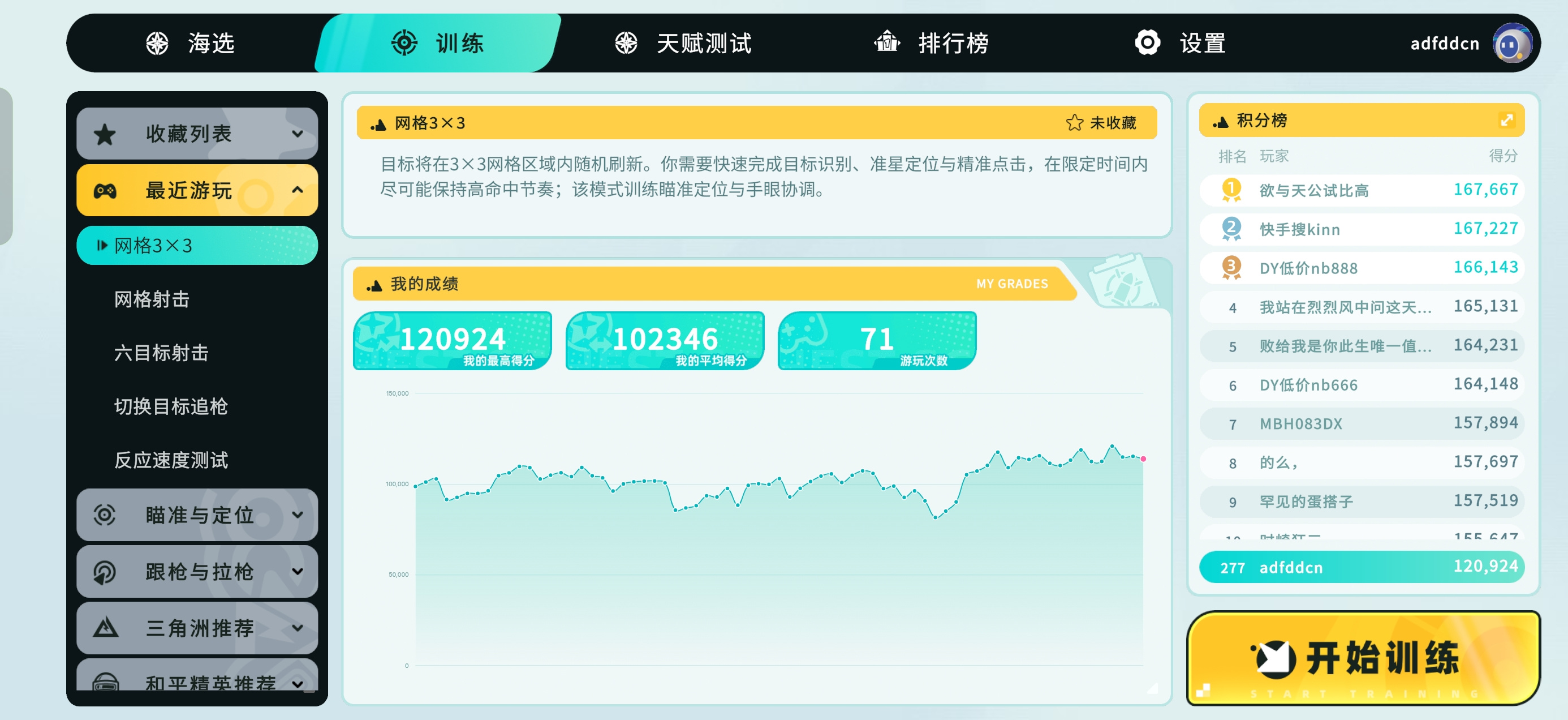1568x720 pixels.
Task: Expand the 跟枪与拉枪 chevron
Action: tap(297, 571)
